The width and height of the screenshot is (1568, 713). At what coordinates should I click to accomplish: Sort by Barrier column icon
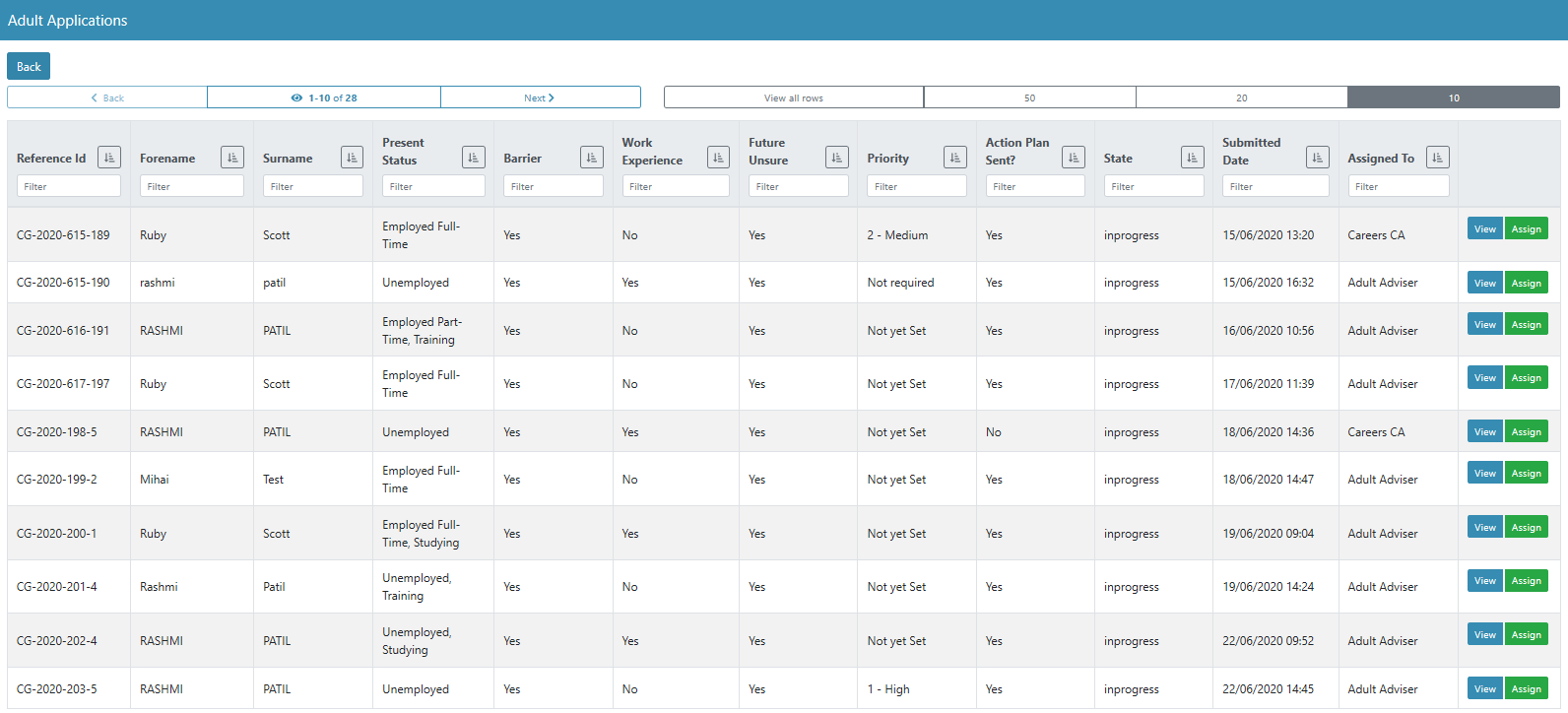pyautogui.click(x=592, y=157)
